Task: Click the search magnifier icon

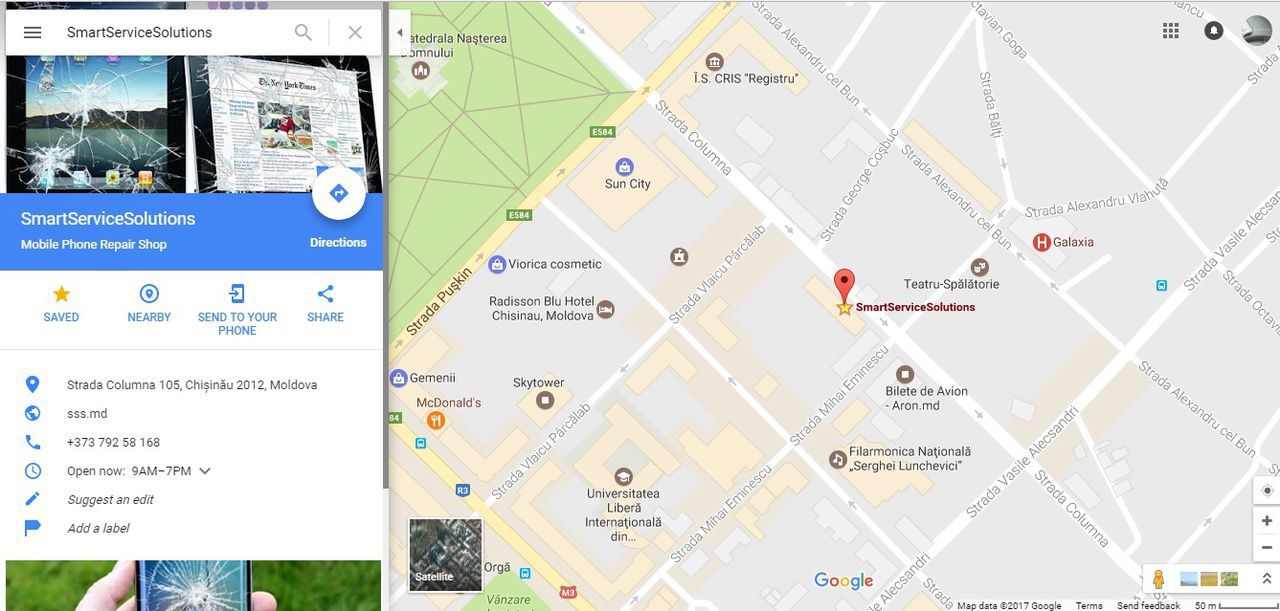Action: pyautogui.click(x=303, y=32)
